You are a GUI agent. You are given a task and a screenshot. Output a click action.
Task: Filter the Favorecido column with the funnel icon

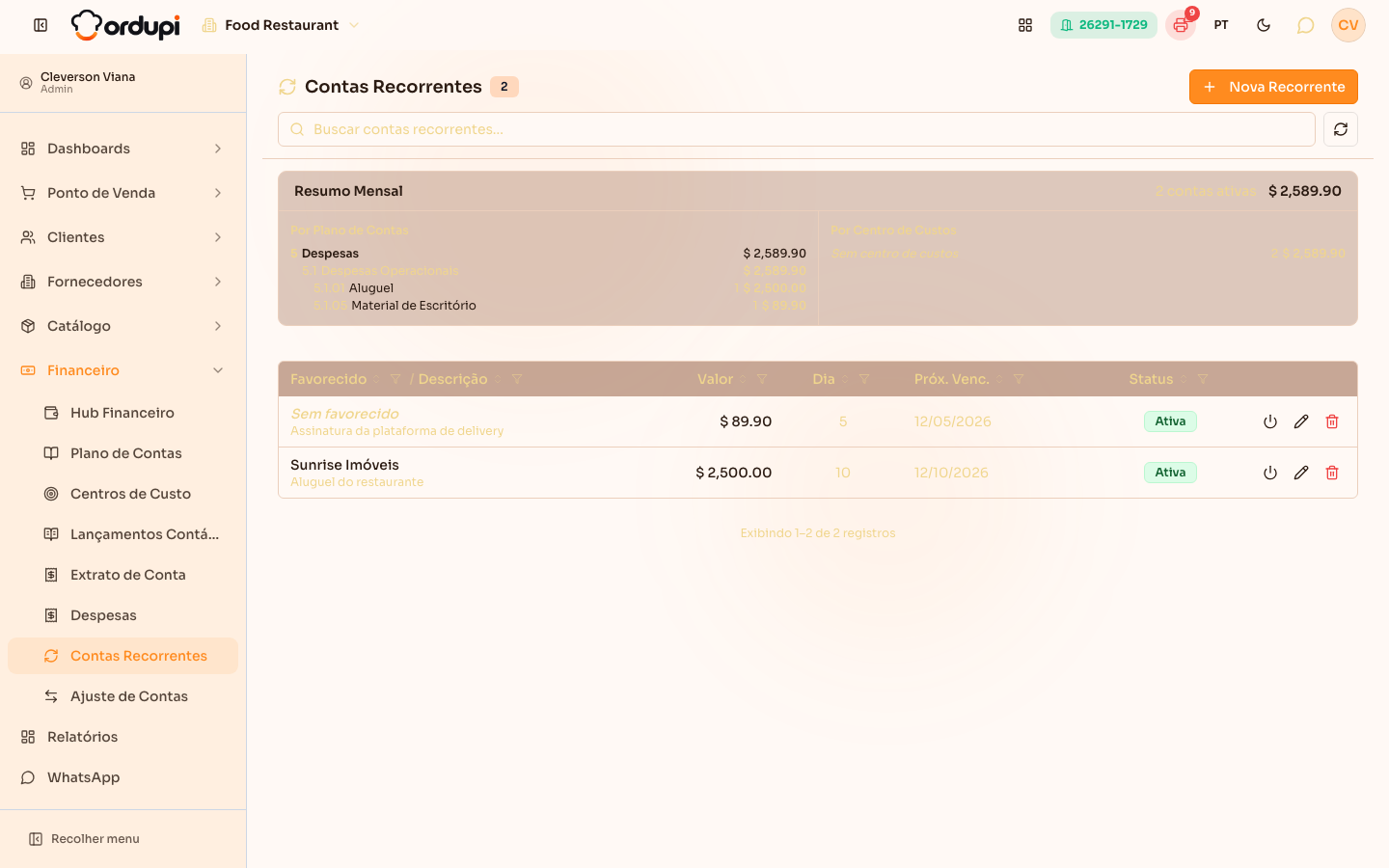coord(395,379)
